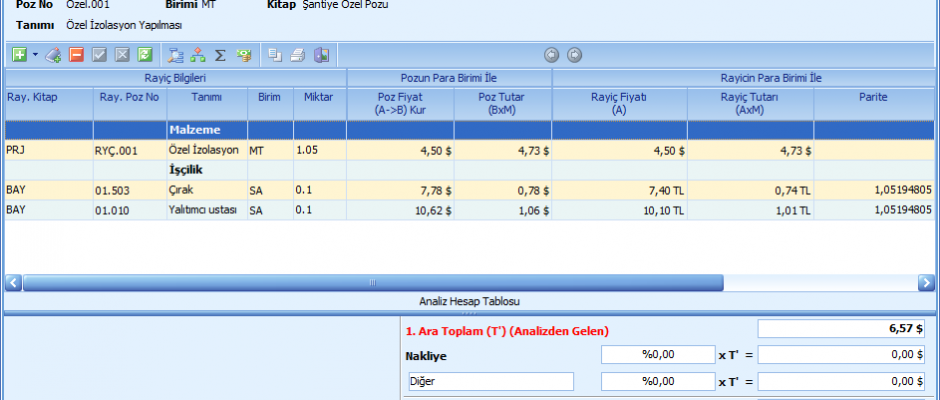This screenshot has height=400, width=940.
Task: Click the Analiz Hesap Tablosu panel header
Action: click(x=469, y=301)
